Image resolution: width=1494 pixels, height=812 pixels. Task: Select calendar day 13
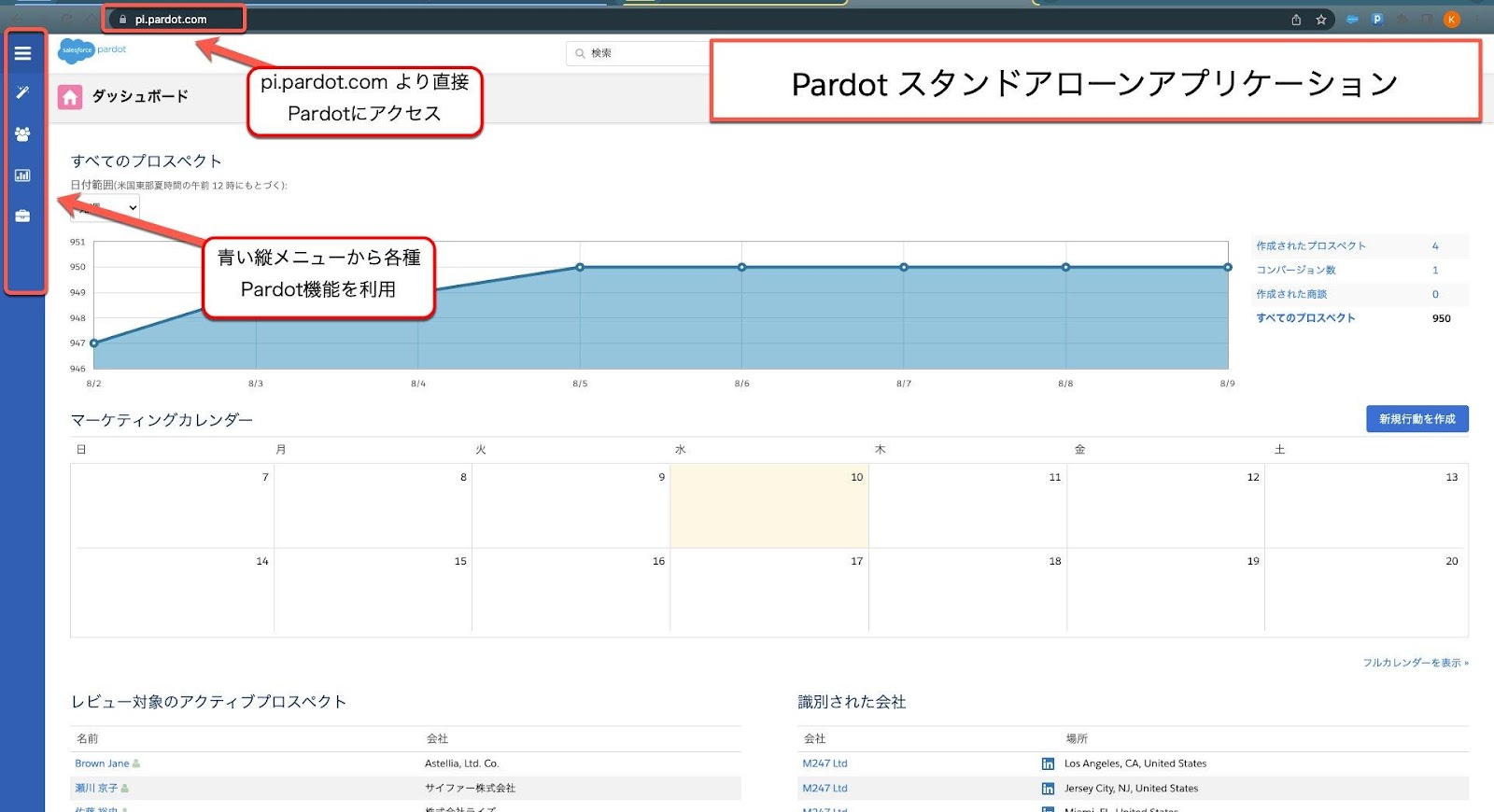tap(1366, 505)
